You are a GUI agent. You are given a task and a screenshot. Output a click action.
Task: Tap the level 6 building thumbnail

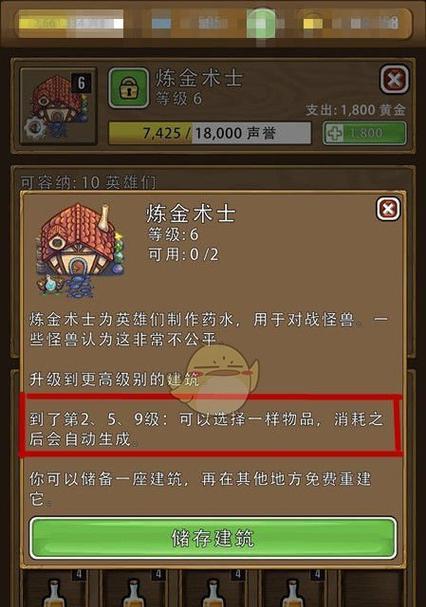pos(58,106)
